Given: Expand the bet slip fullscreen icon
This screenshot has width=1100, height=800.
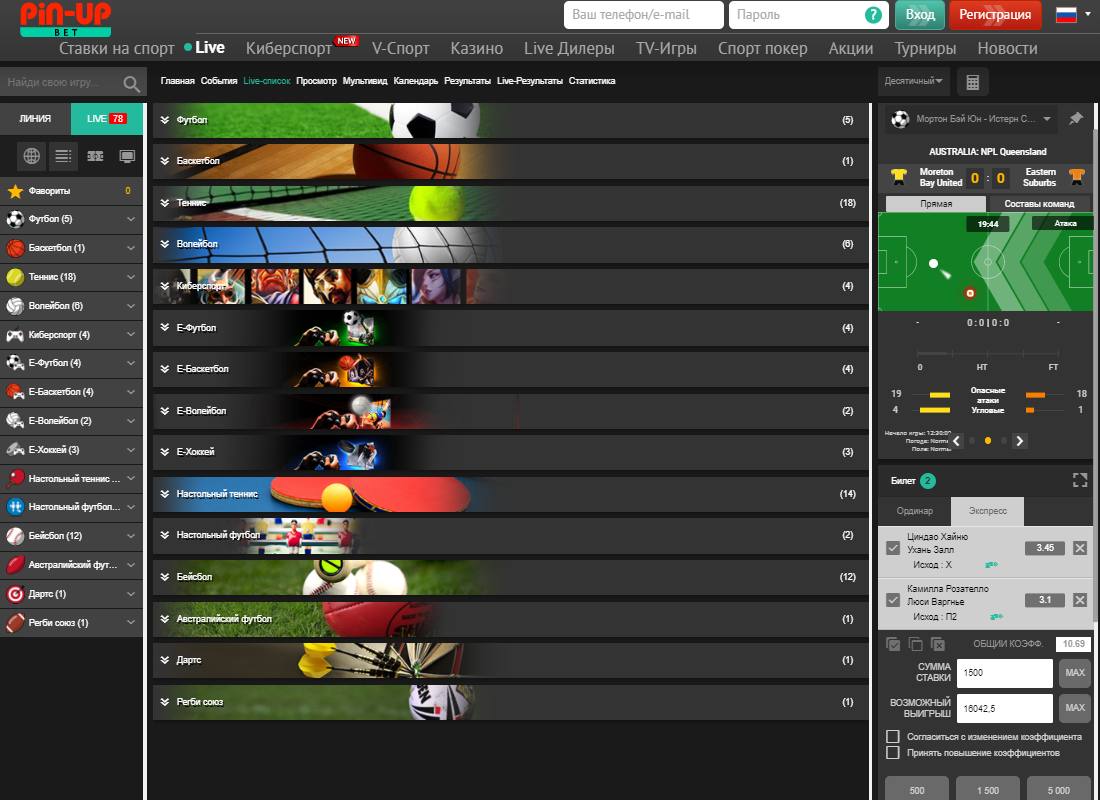Looking at the screenshot, I should (x=1079, y=480).
